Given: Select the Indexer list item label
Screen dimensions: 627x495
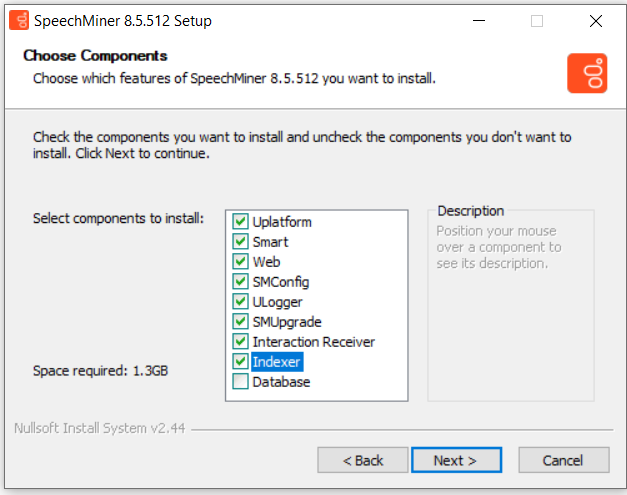Looking at the screenshot, I should pyautogui.click(x=277, y=362).
